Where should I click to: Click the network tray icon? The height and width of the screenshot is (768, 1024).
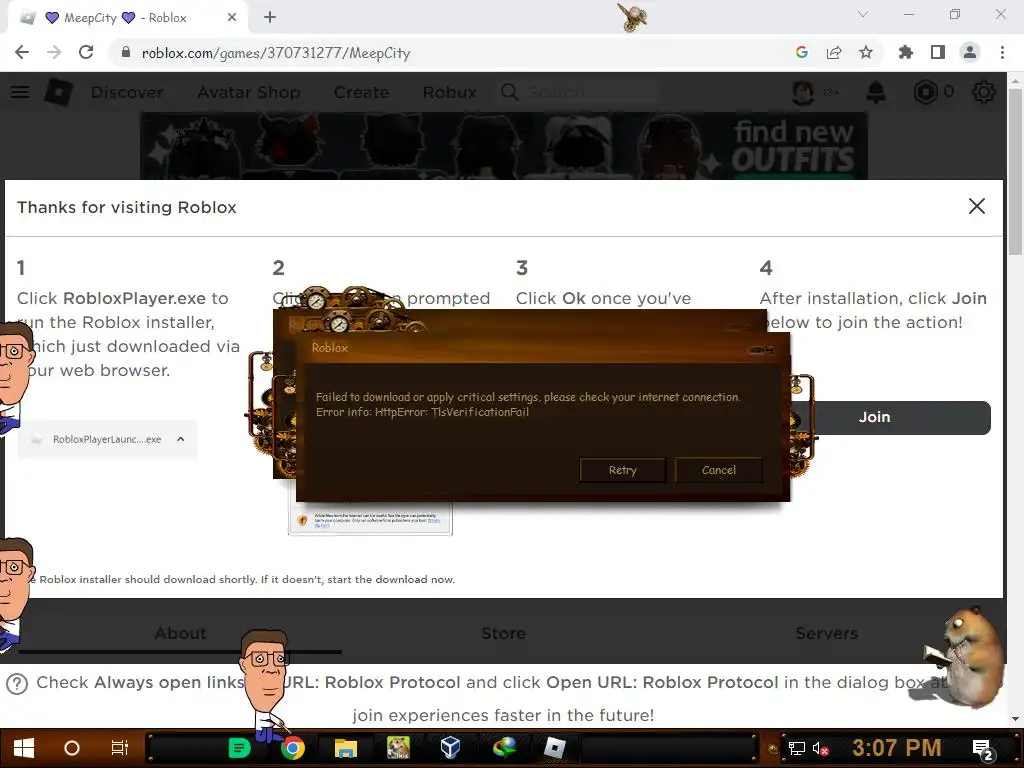tap(797, 749)
